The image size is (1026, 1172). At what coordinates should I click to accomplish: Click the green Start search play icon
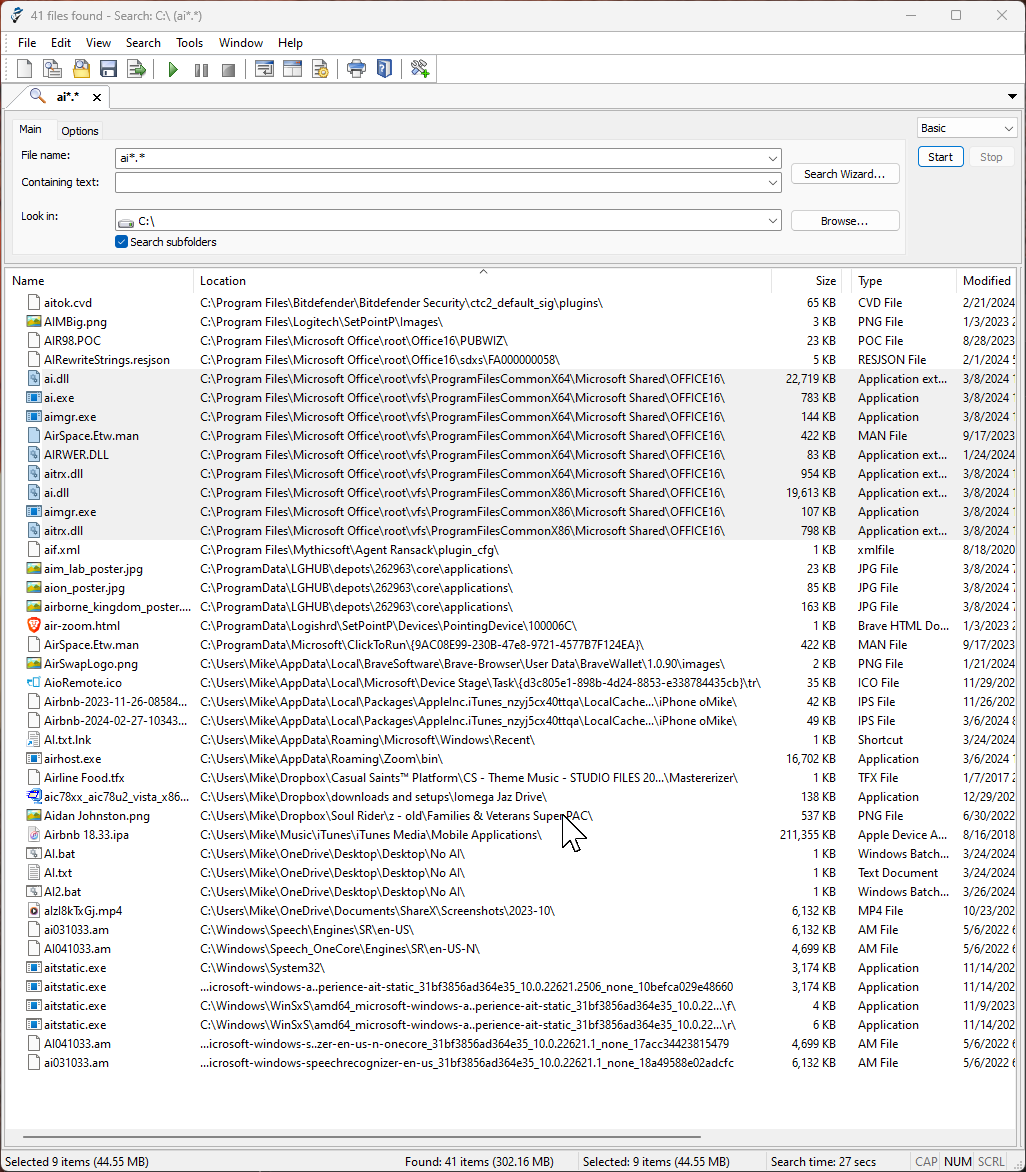click(x=173, y=69)
